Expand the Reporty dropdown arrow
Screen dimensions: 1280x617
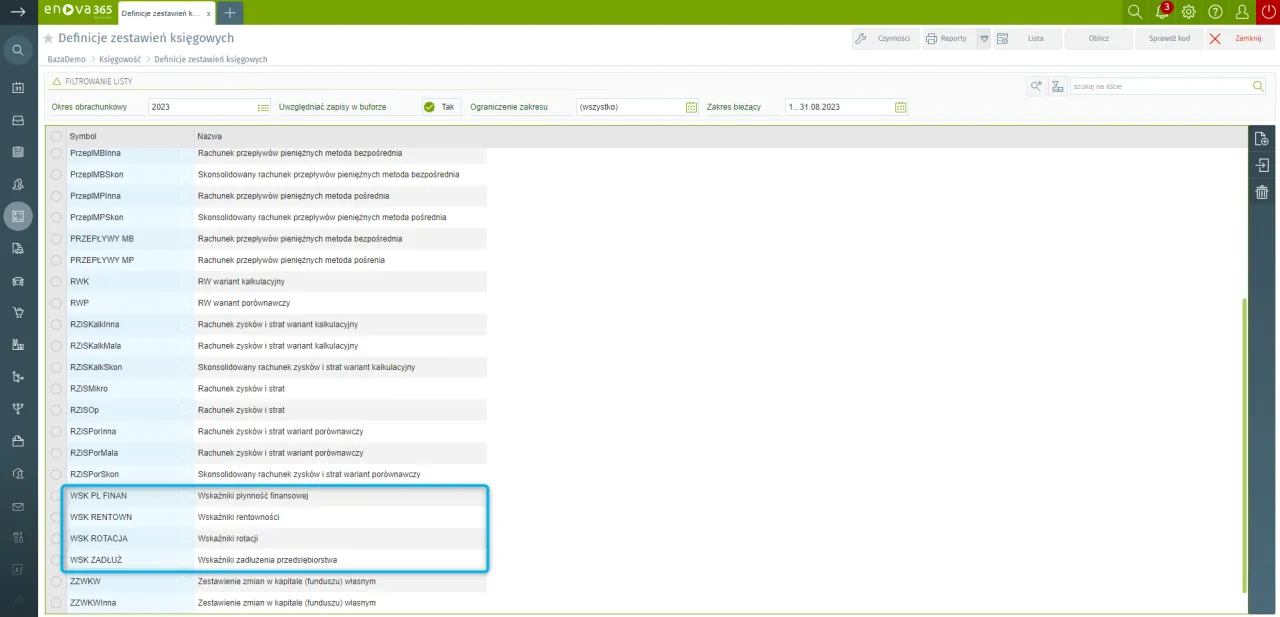coord(984,39)
